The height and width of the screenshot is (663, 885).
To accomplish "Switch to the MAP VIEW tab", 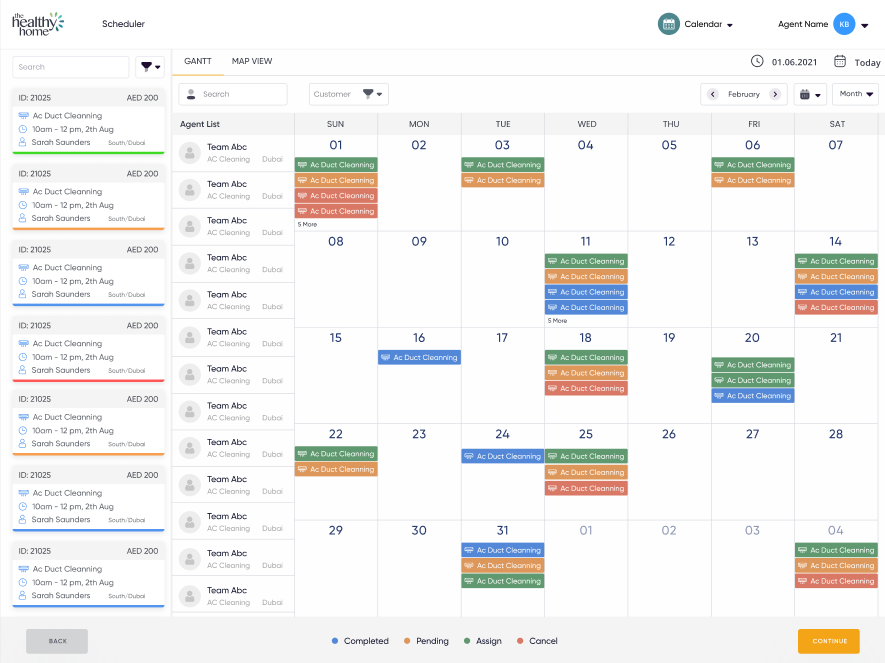I will [x=252, y=61].
